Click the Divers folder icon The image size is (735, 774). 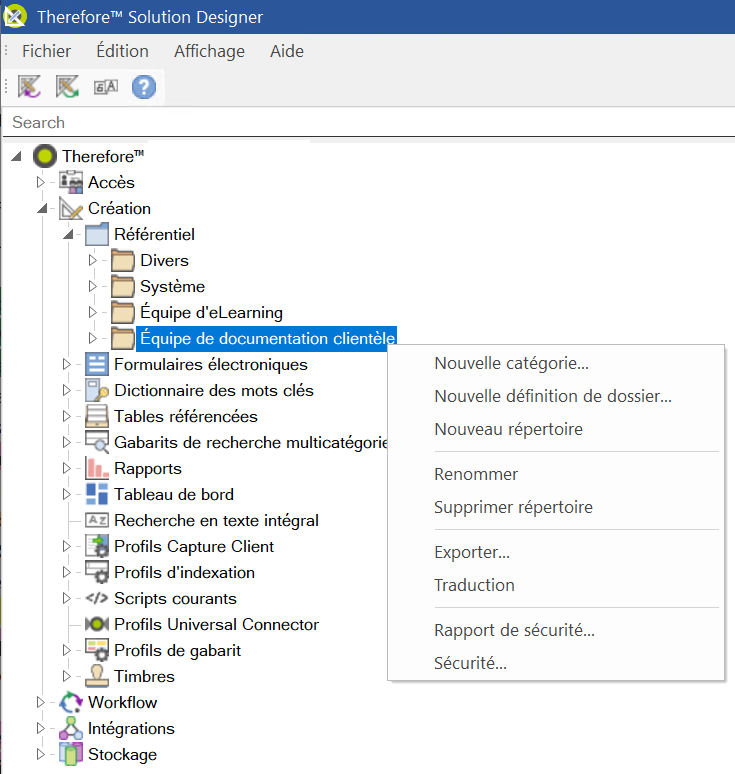point(123,260)
